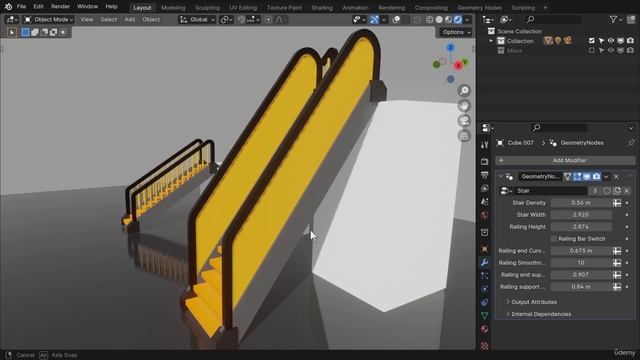
Task: Open the Object Mode dropdown
Action: tap(49, 20)
